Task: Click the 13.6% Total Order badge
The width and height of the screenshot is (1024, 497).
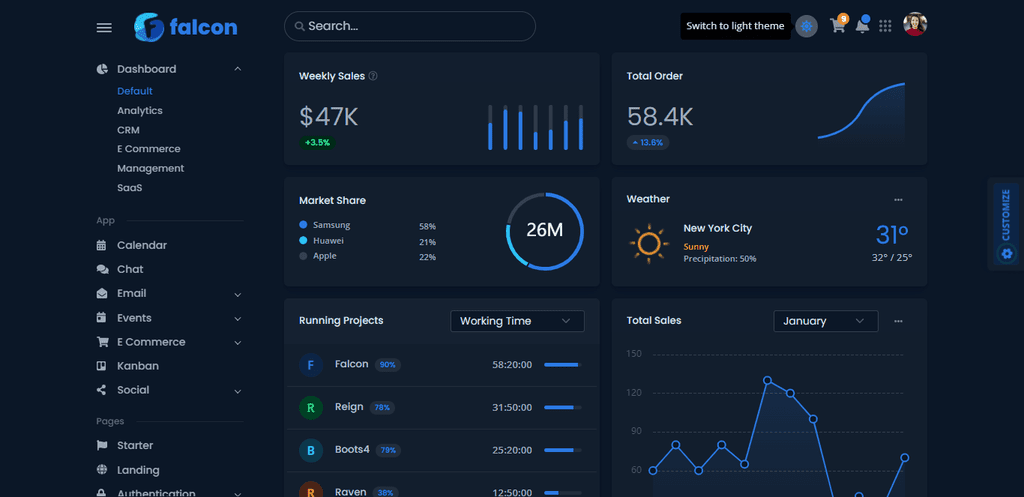Action: click(648, 142)
